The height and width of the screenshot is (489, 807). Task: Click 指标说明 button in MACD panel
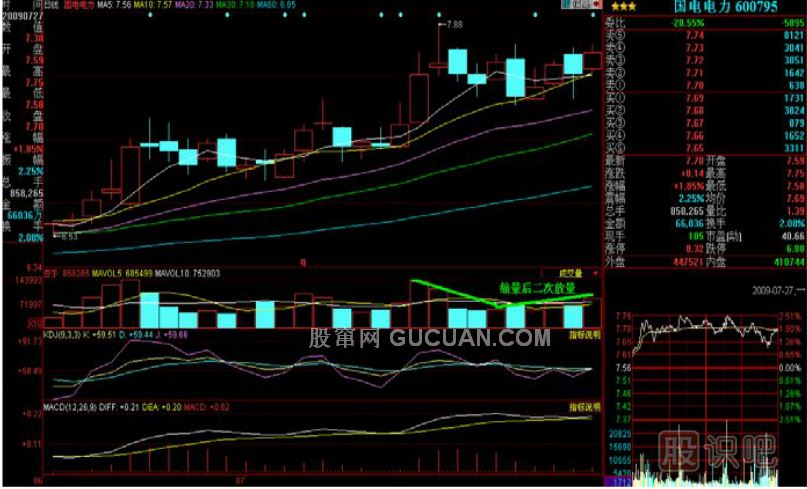coord(584,409)
